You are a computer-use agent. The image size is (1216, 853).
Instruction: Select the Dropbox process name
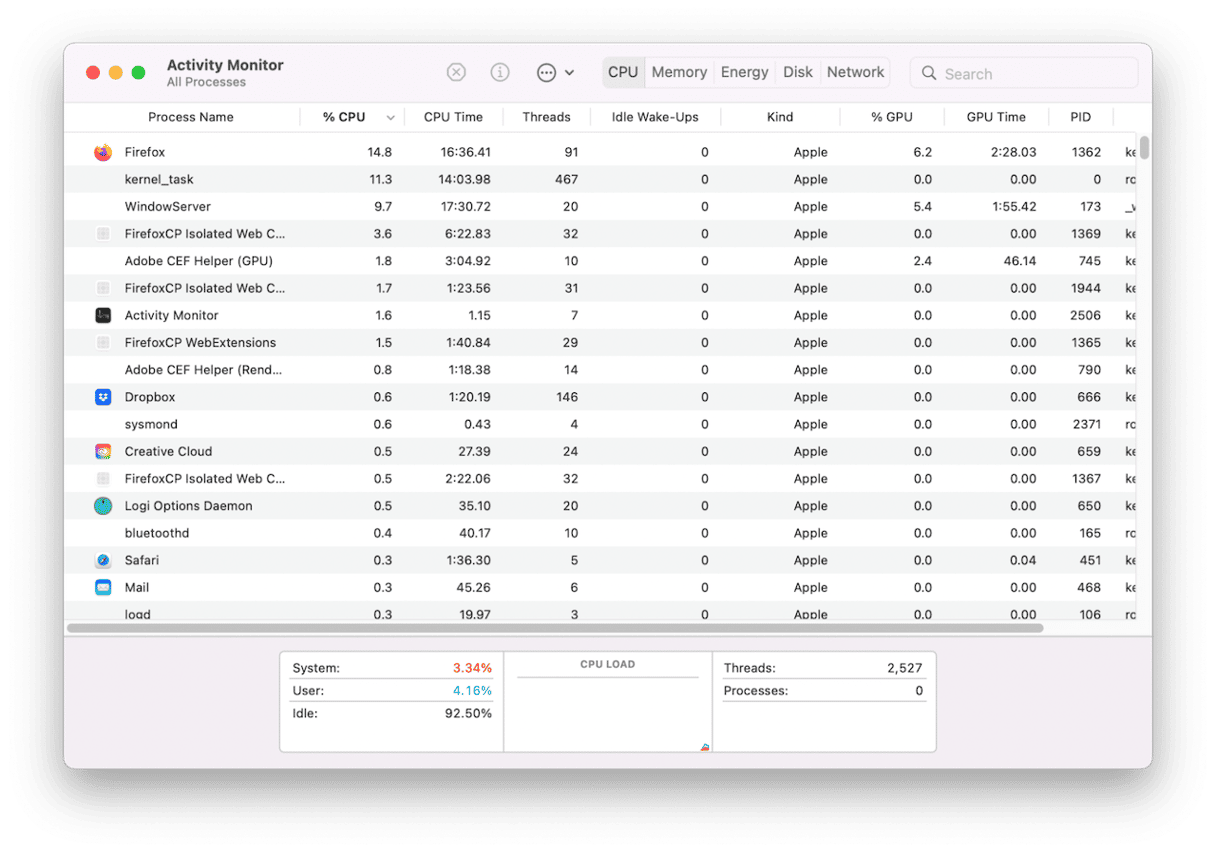[150, 397]
